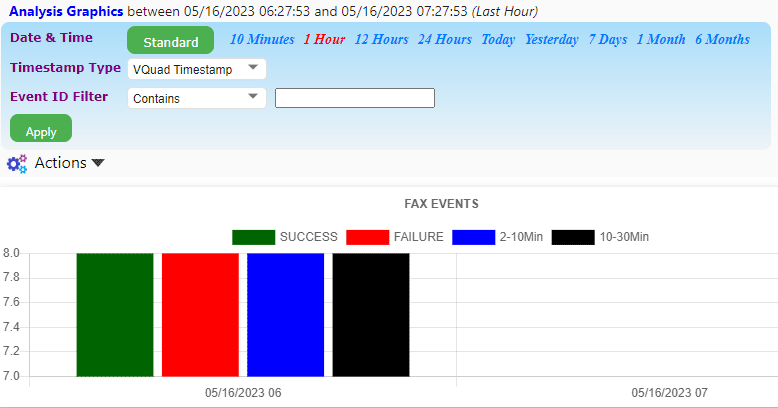Select the 1 Month time range
This screenshot has height=408, width=778.
click(x=661, y=40)
